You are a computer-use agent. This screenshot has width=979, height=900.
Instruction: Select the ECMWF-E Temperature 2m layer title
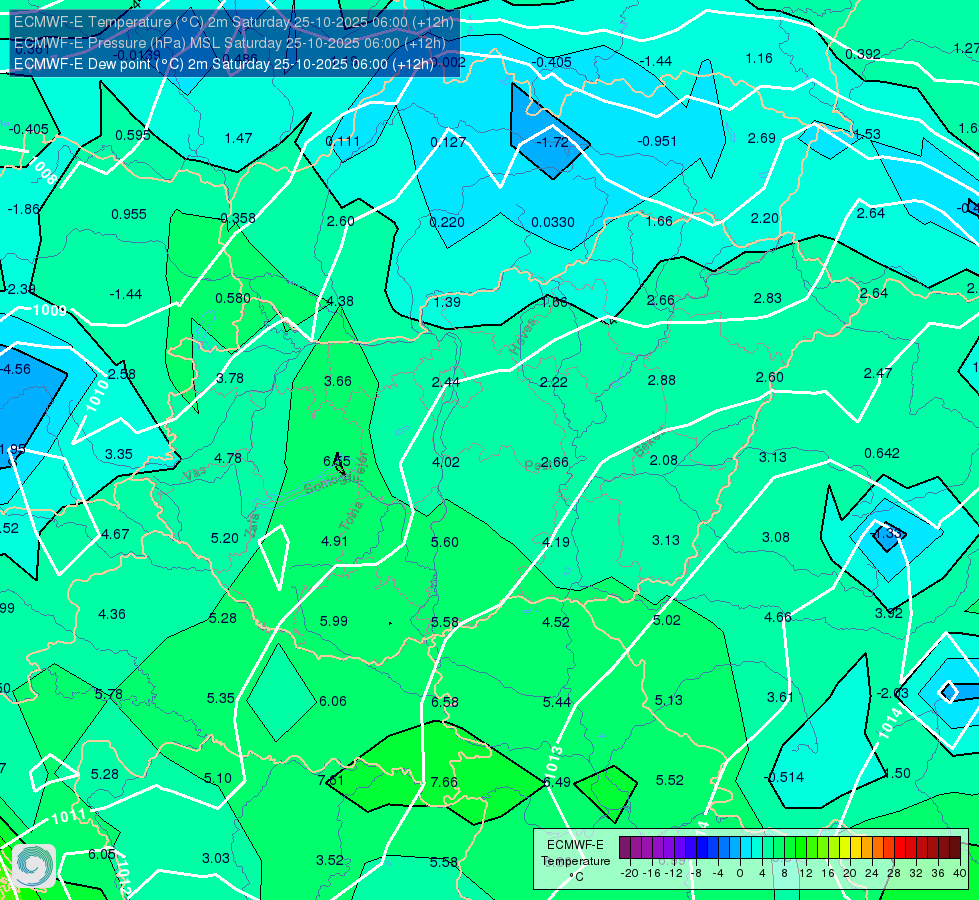click(234, 22)
